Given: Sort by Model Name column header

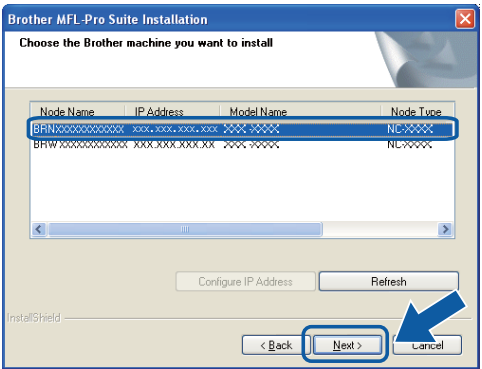Looking at the screenshot, I should click(258, 112).
